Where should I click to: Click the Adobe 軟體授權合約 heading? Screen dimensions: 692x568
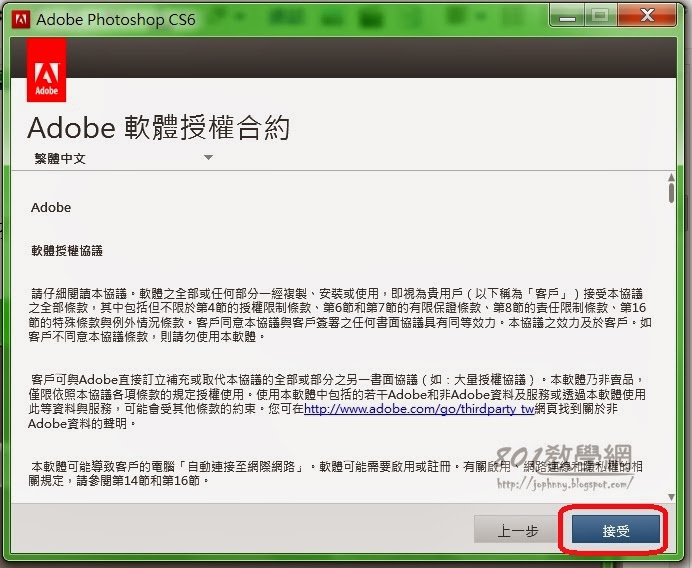[x=159, y=128]
